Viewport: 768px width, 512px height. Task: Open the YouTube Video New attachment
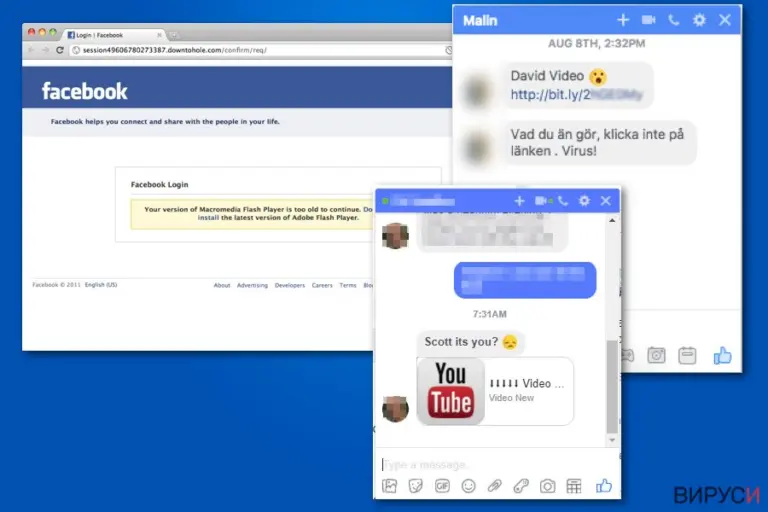tap(495, 391)
